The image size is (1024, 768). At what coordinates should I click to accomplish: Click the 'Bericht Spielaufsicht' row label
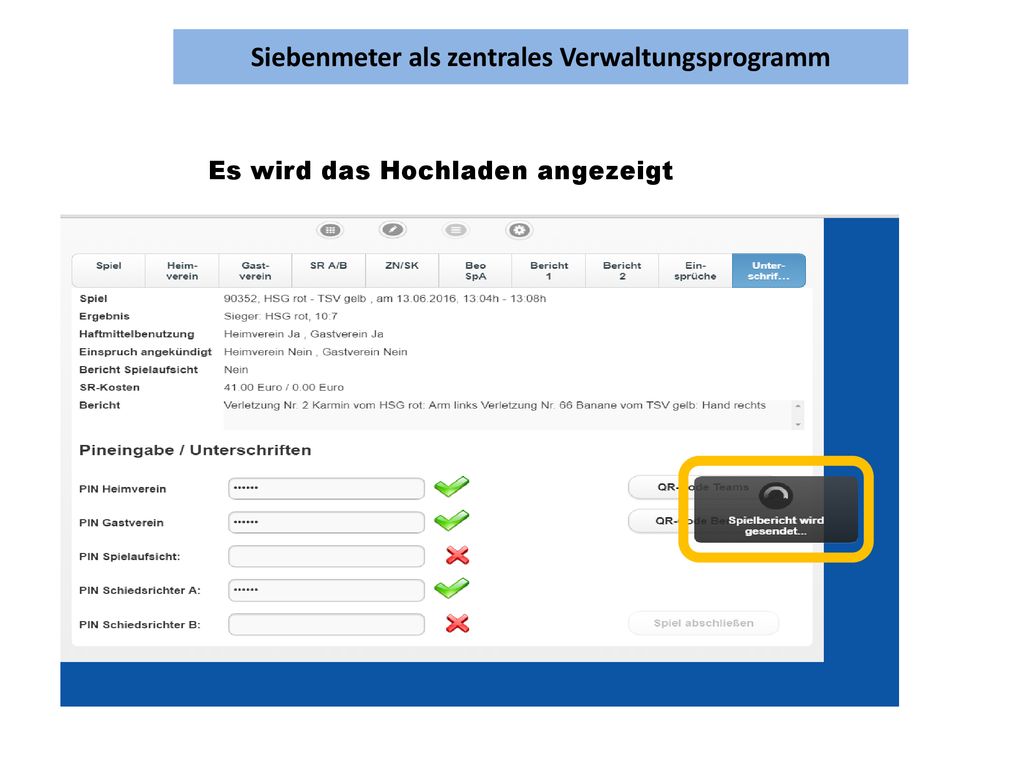[138, 370]
